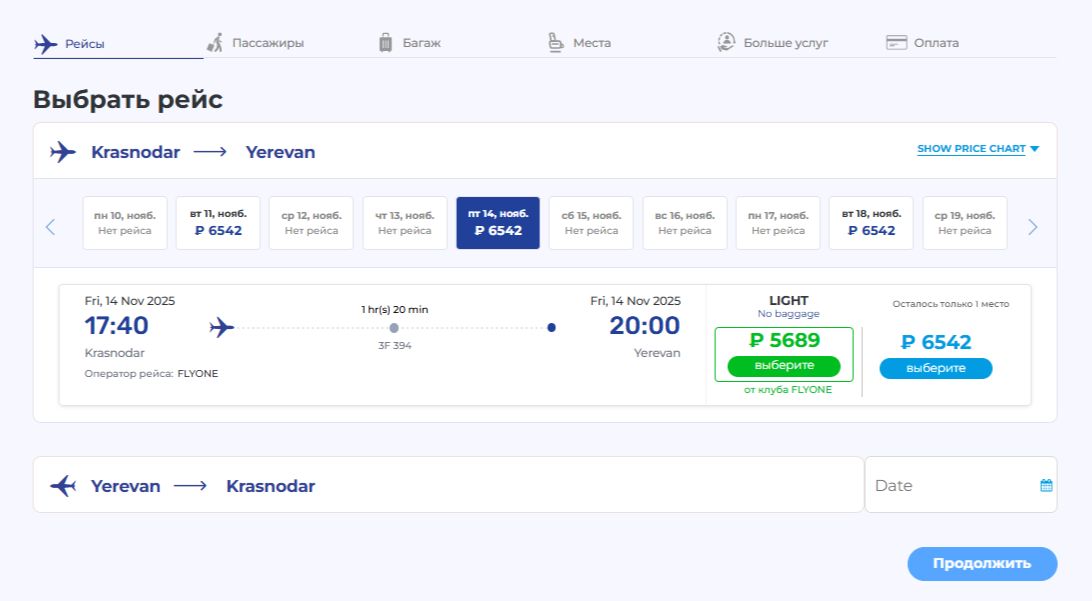The height and width of the screenshot is (601, 1092).
Task: Click the calendar icon in Date field
Action: point(1046,485)
